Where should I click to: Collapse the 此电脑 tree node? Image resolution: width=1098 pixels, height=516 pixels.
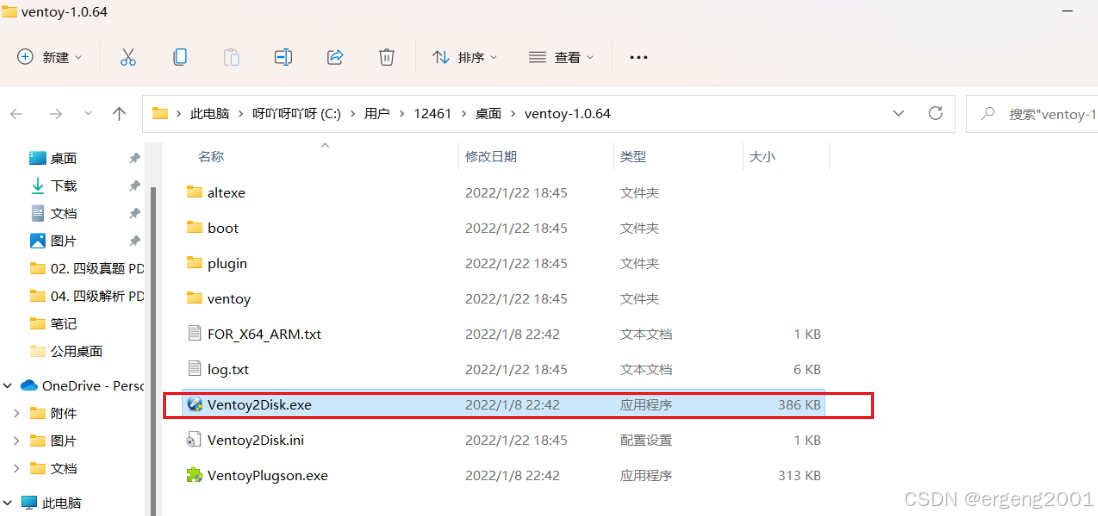[x=8, y=503]
